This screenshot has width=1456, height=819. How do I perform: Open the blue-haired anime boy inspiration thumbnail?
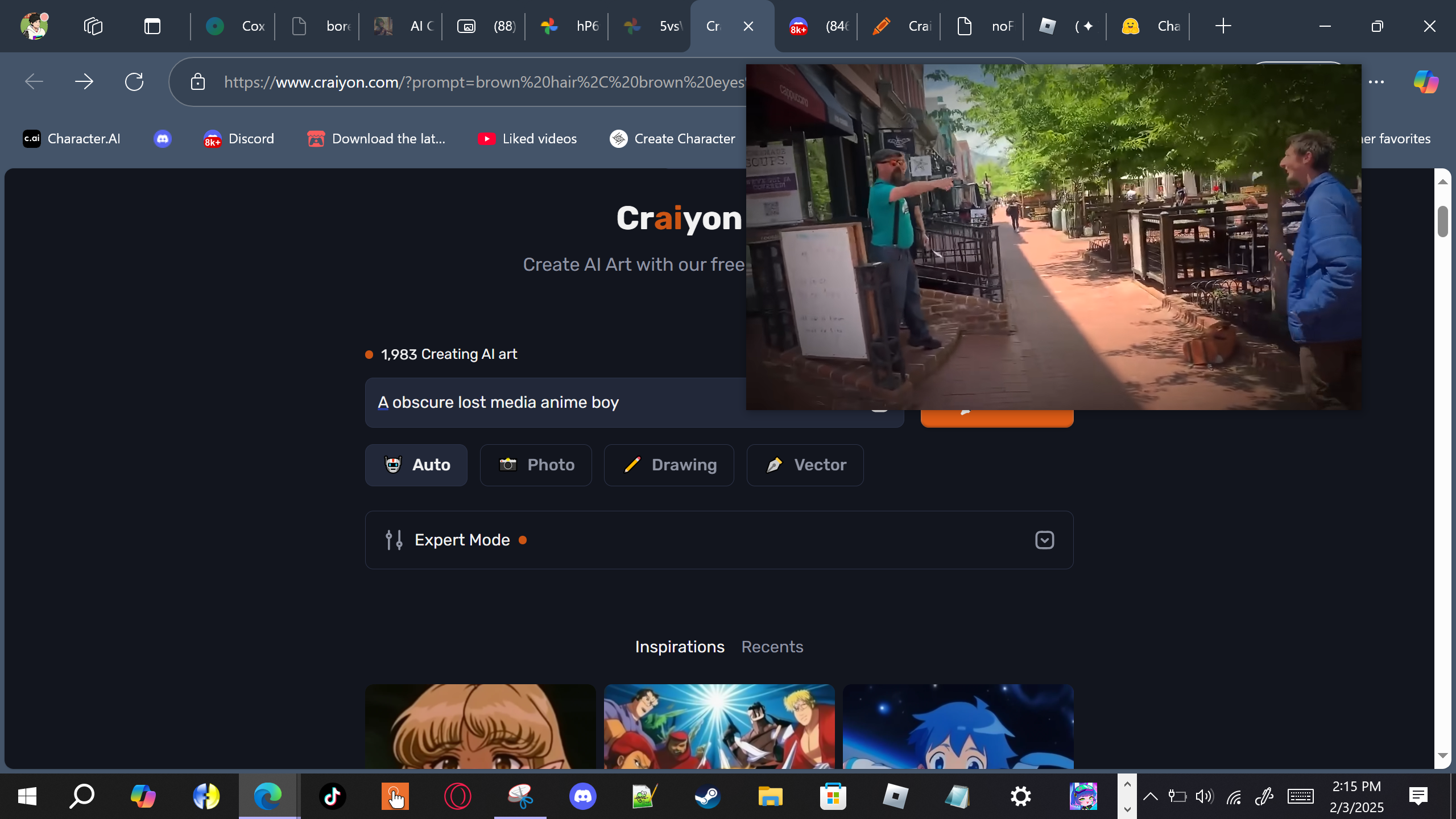(958, 726)
